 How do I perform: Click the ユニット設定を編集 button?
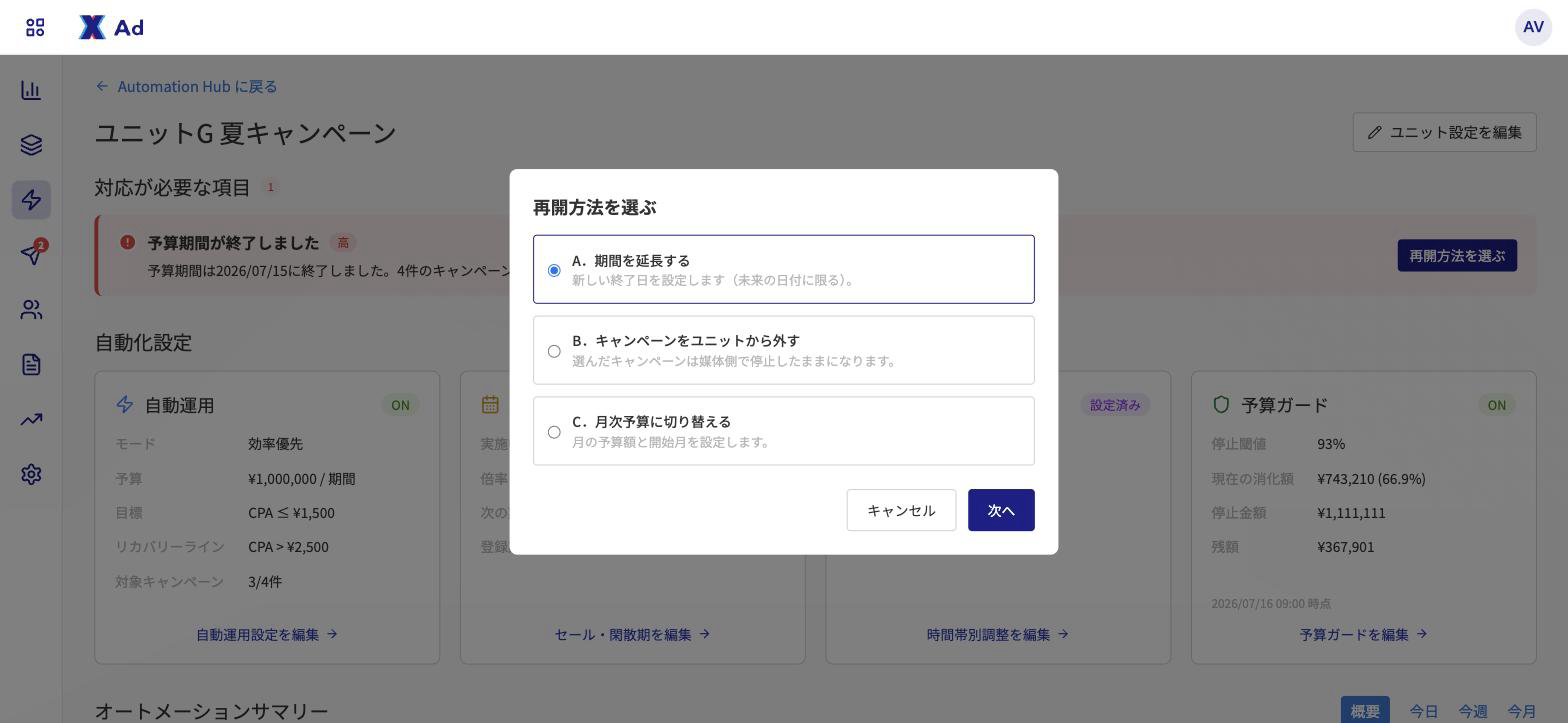pos(1444,132)
